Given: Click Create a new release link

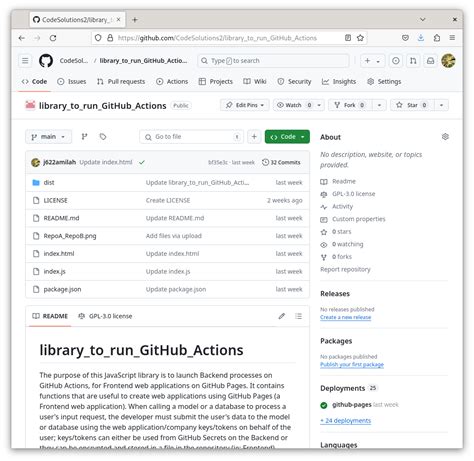Looking at the screenshot, I should tap(345, 317).
